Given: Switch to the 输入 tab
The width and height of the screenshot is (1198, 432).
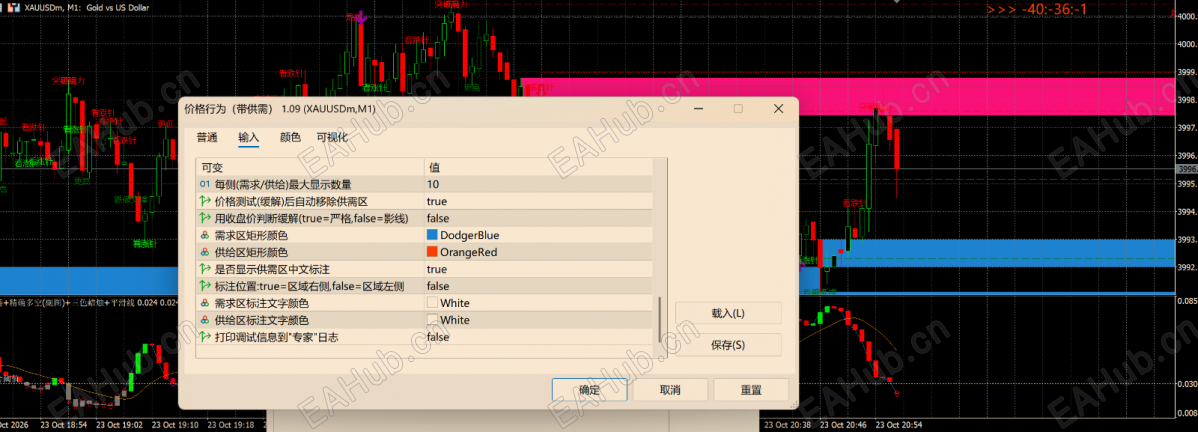Looking at the screenshot, I should (248, 138).
